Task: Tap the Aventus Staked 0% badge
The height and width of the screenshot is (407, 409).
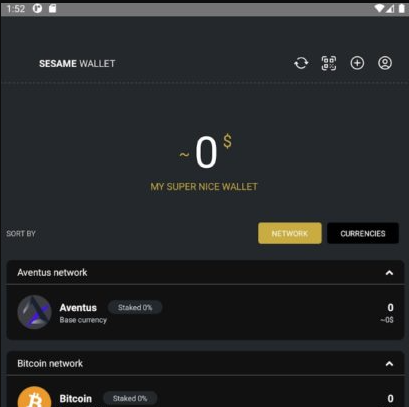Action: pyautogui.click(x=135, y=307)
